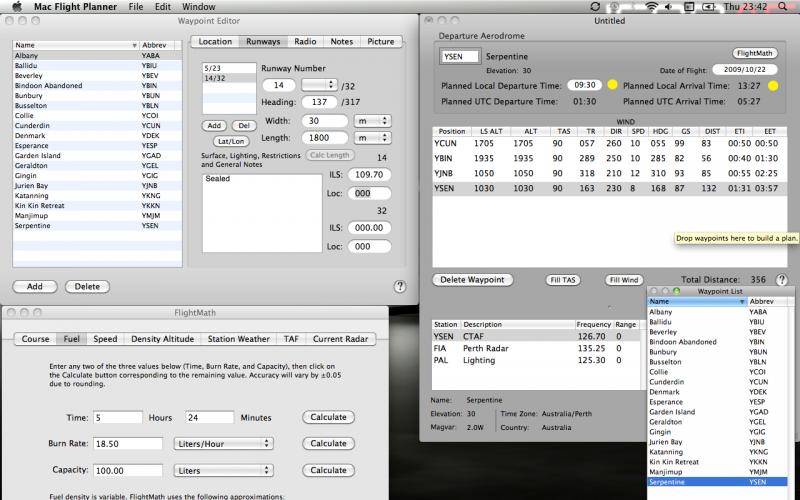The width and height of the screenshot is (800, 500).
Task: Click the Hours field showing 5
Action: [118, 417]
